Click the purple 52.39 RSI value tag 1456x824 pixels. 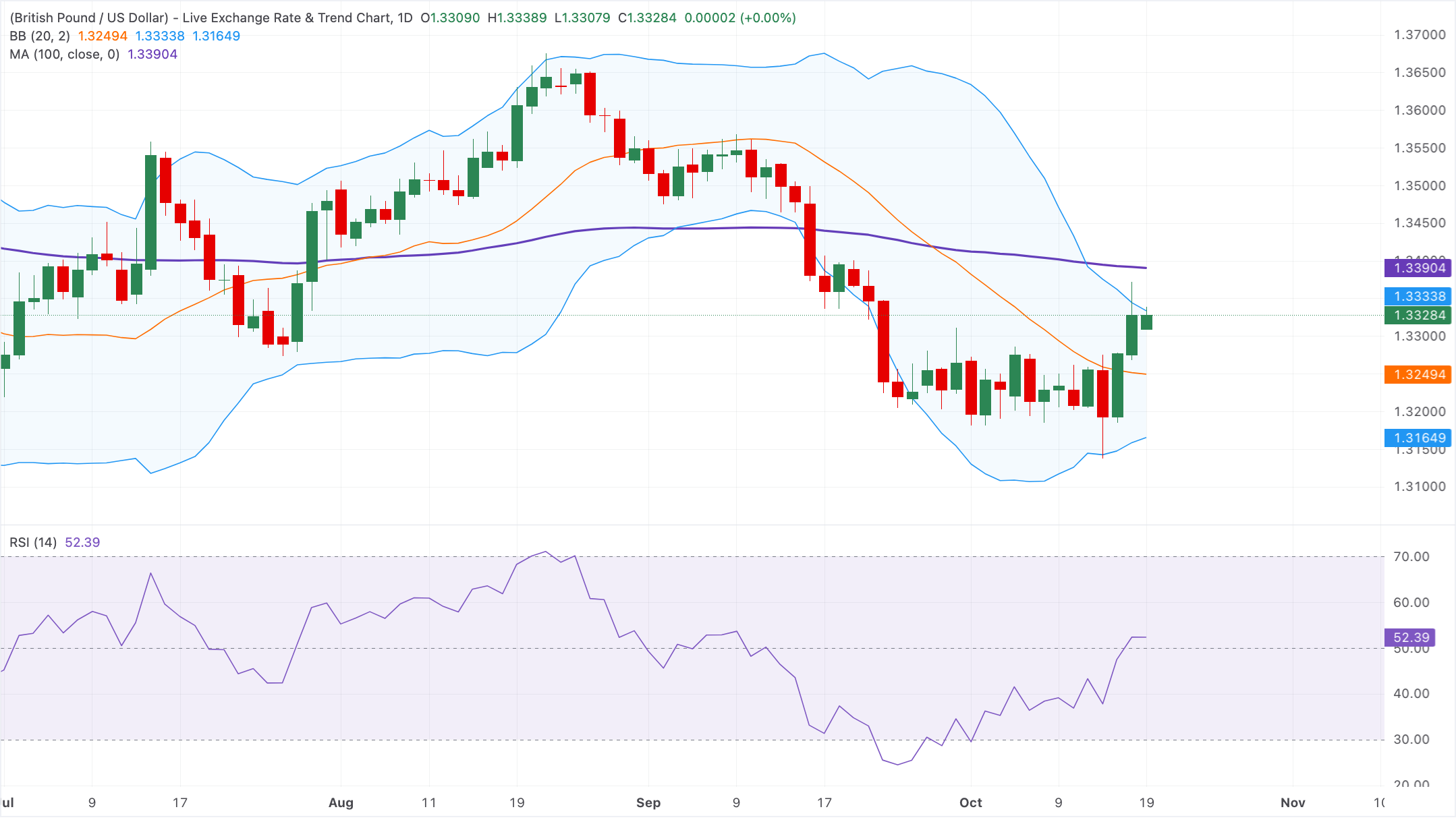click(1411, 637)
